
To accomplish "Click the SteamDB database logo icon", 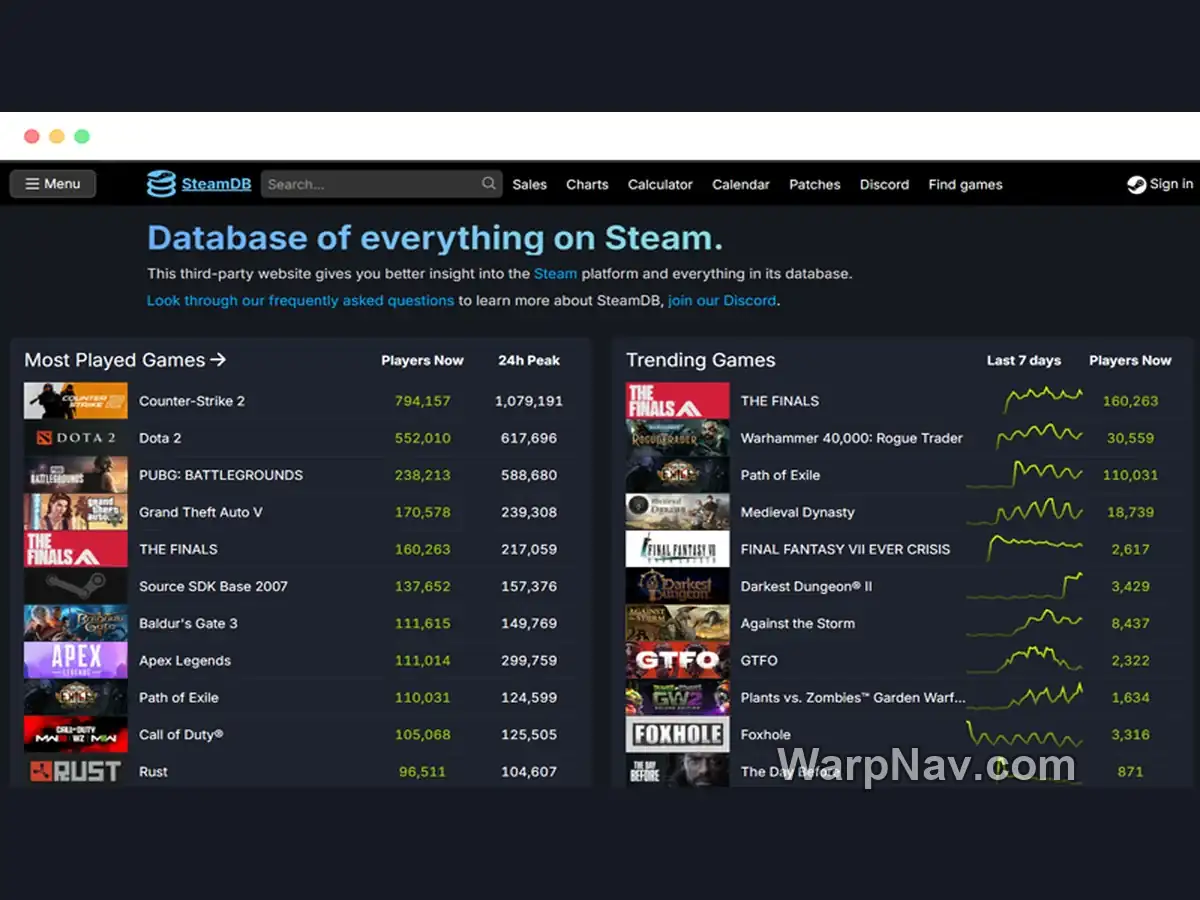I will pos(161,184).
